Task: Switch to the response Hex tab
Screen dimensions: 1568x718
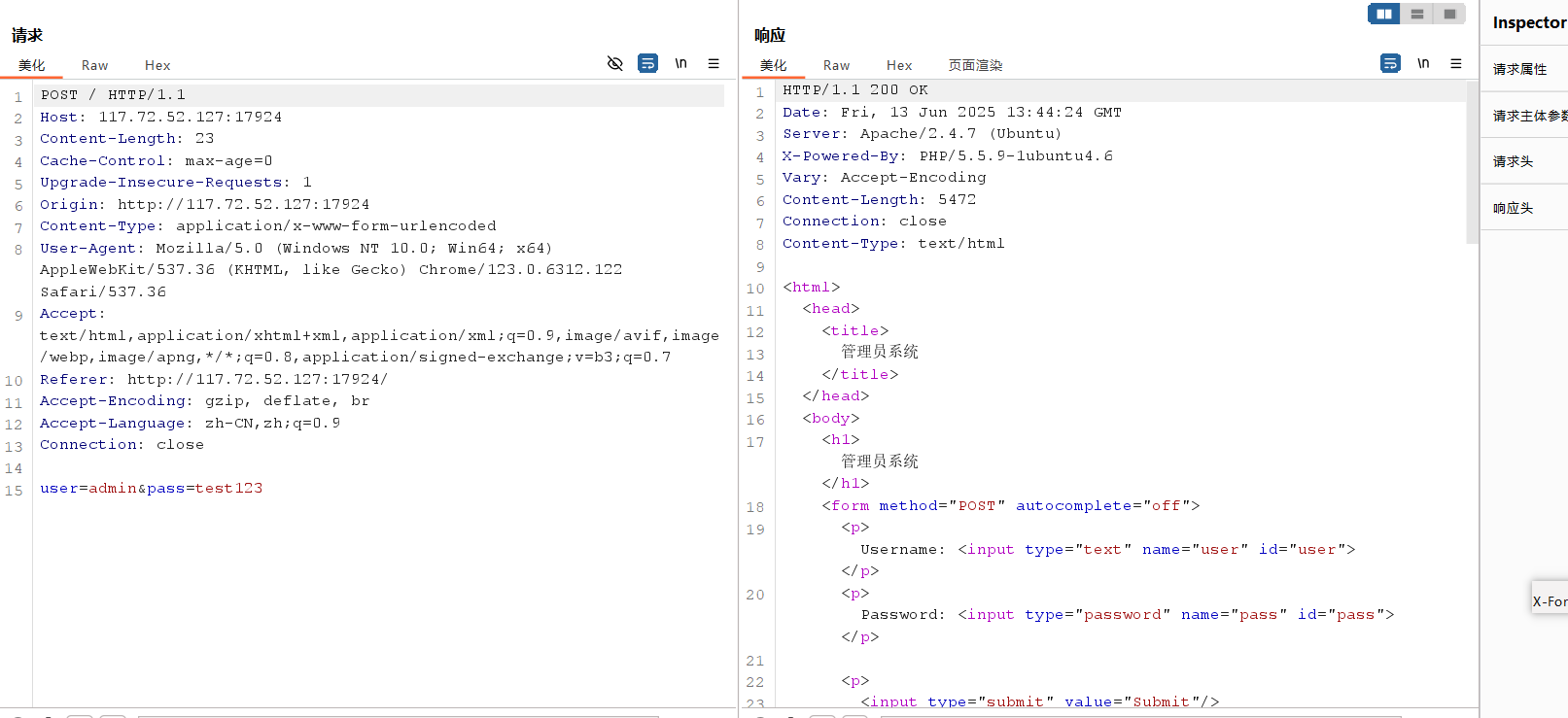Action: pyautogui.click(x=899, y=65)
